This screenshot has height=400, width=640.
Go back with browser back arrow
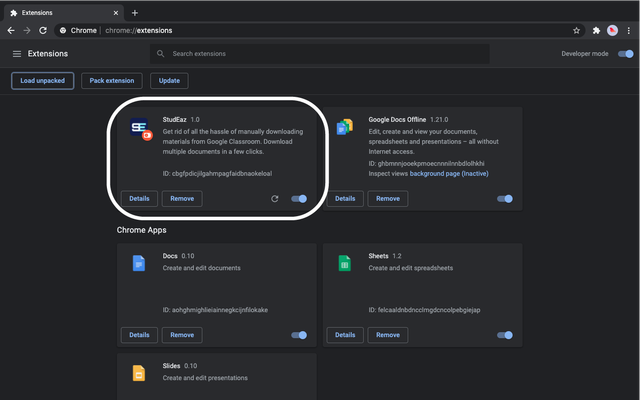11,31
